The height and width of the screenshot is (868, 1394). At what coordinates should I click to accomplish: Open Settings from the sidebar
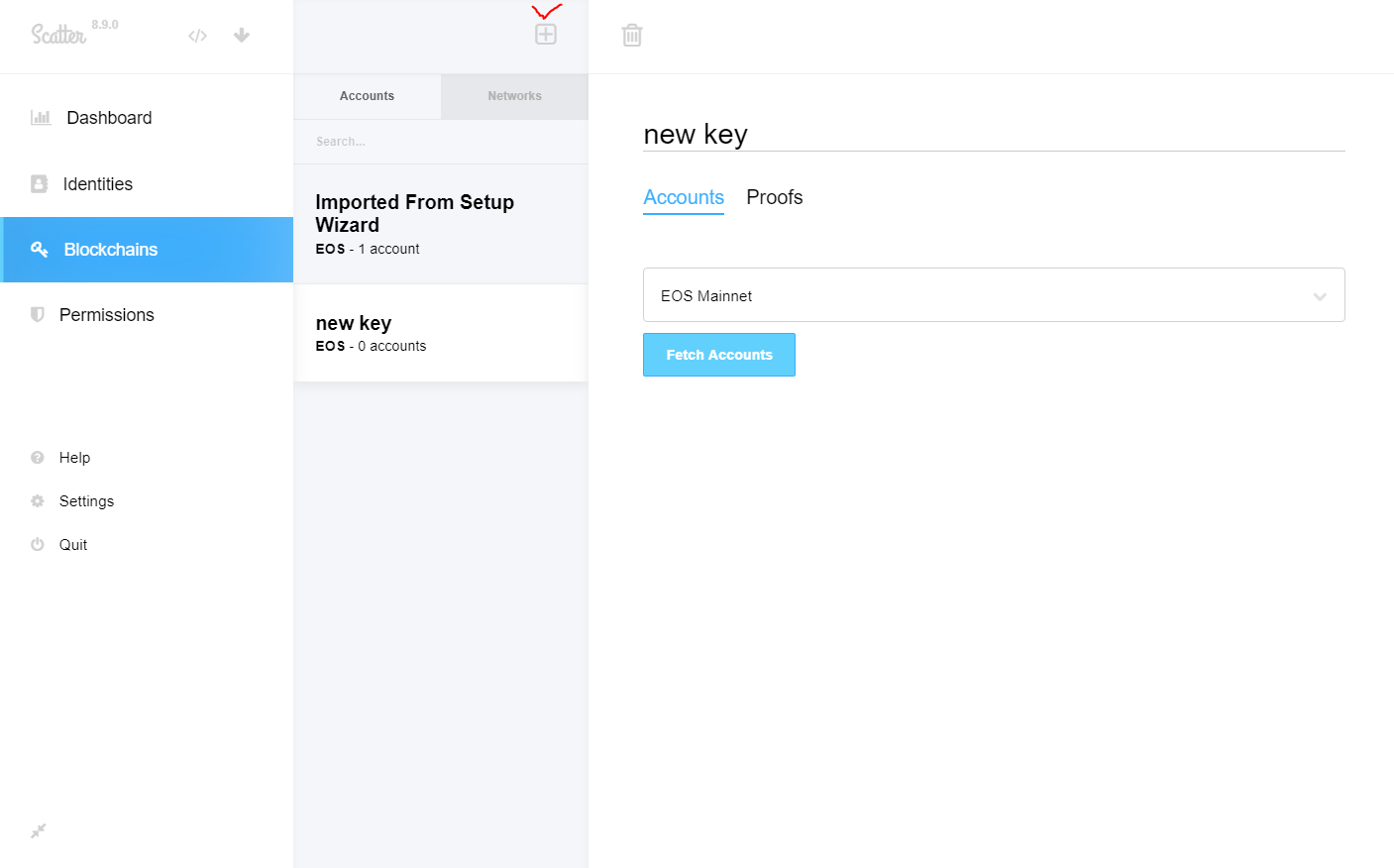86,501
